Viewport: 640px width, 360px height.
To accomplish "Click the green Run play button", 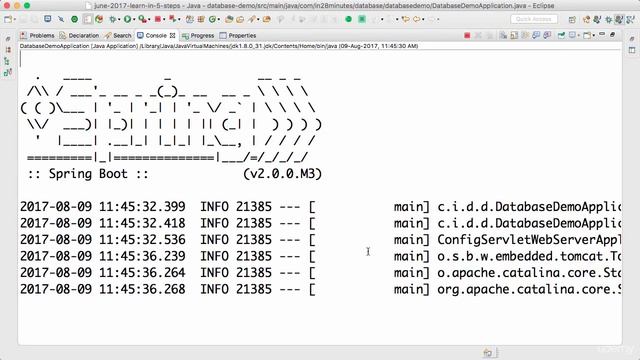I will pos(127,19).
